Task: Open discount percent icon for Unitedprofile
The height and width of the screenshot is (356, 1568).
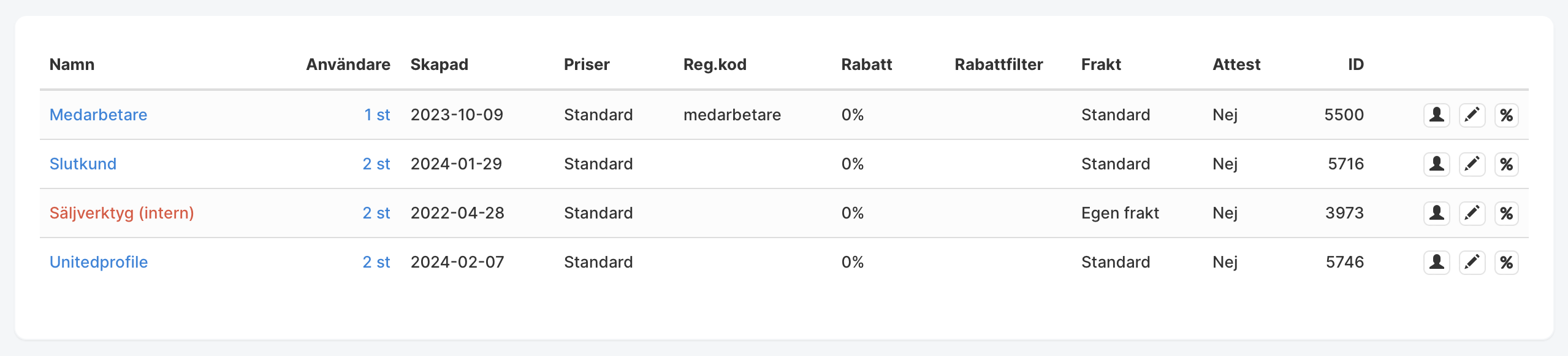Action: tap(1506, 262)
